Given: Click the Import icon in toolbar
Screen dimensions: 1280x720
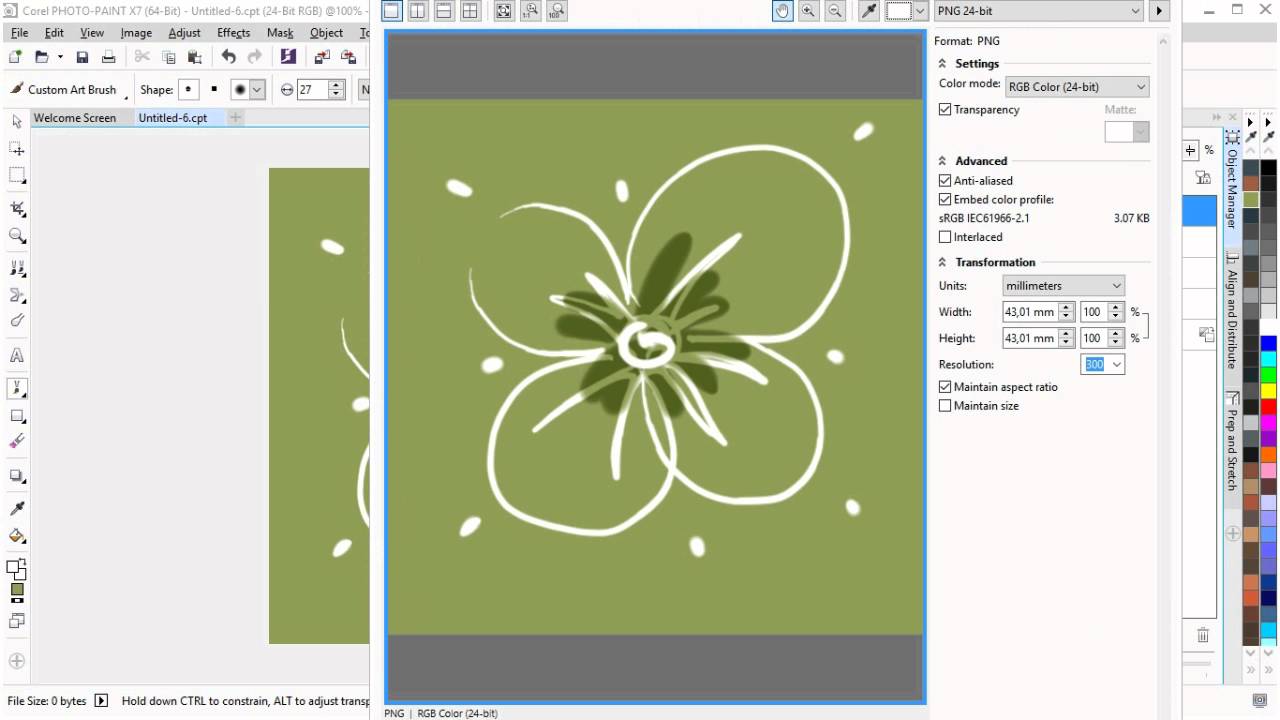Looking at the screenshot, I should click(321, 58).
